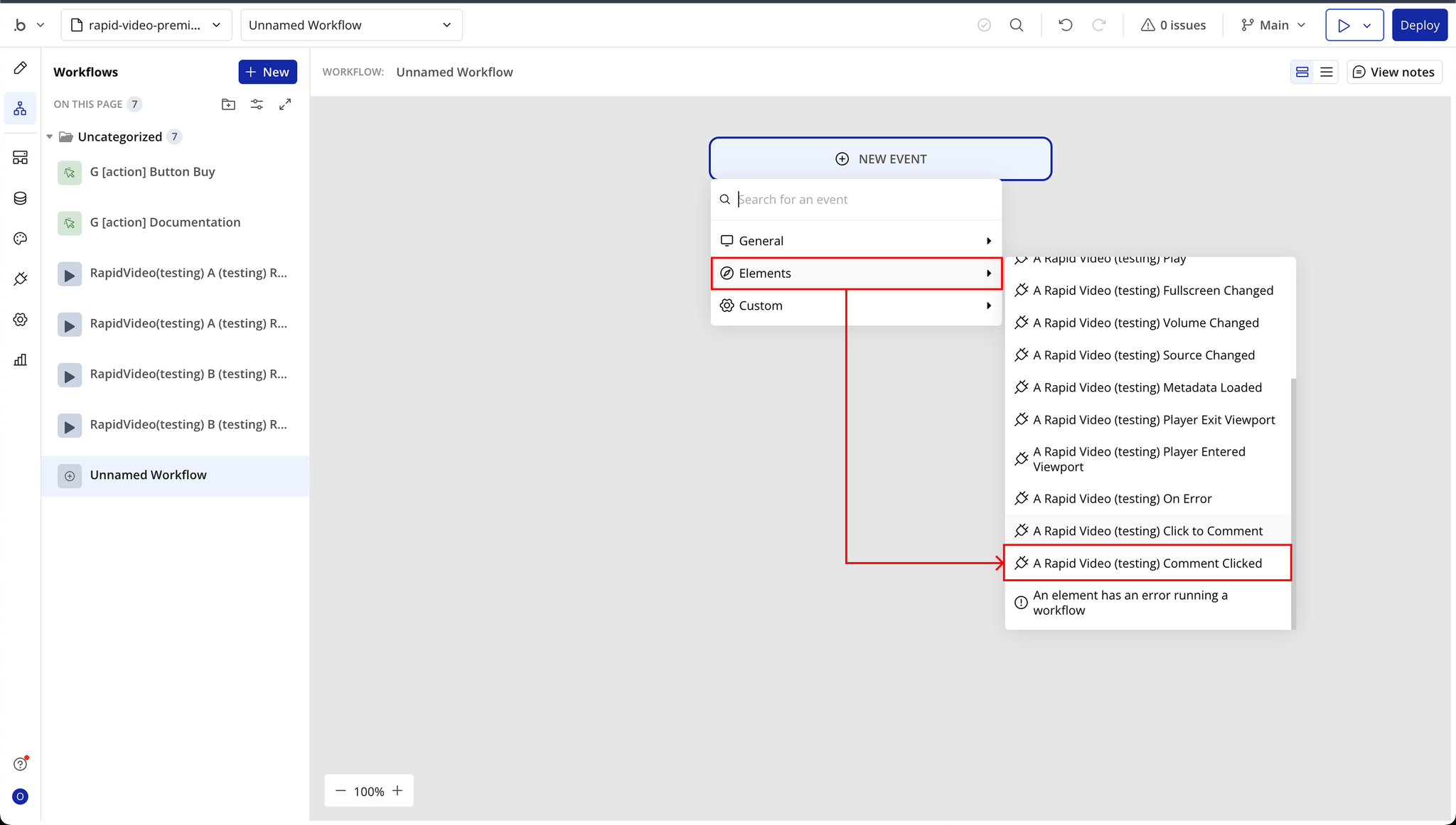Click the search magnifier in top bar

click(1017, 25)
